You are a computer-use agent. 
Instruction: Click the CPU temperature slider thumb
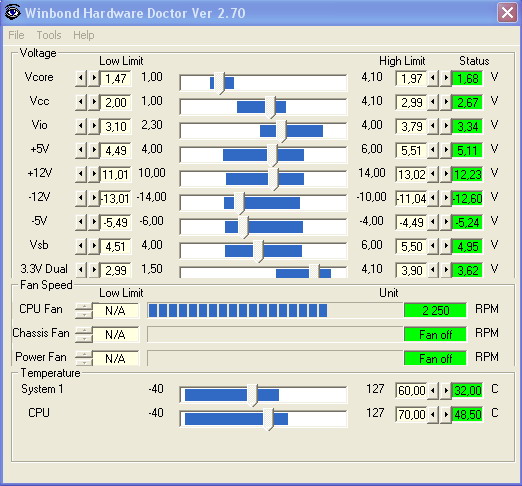tap(268, 419)
